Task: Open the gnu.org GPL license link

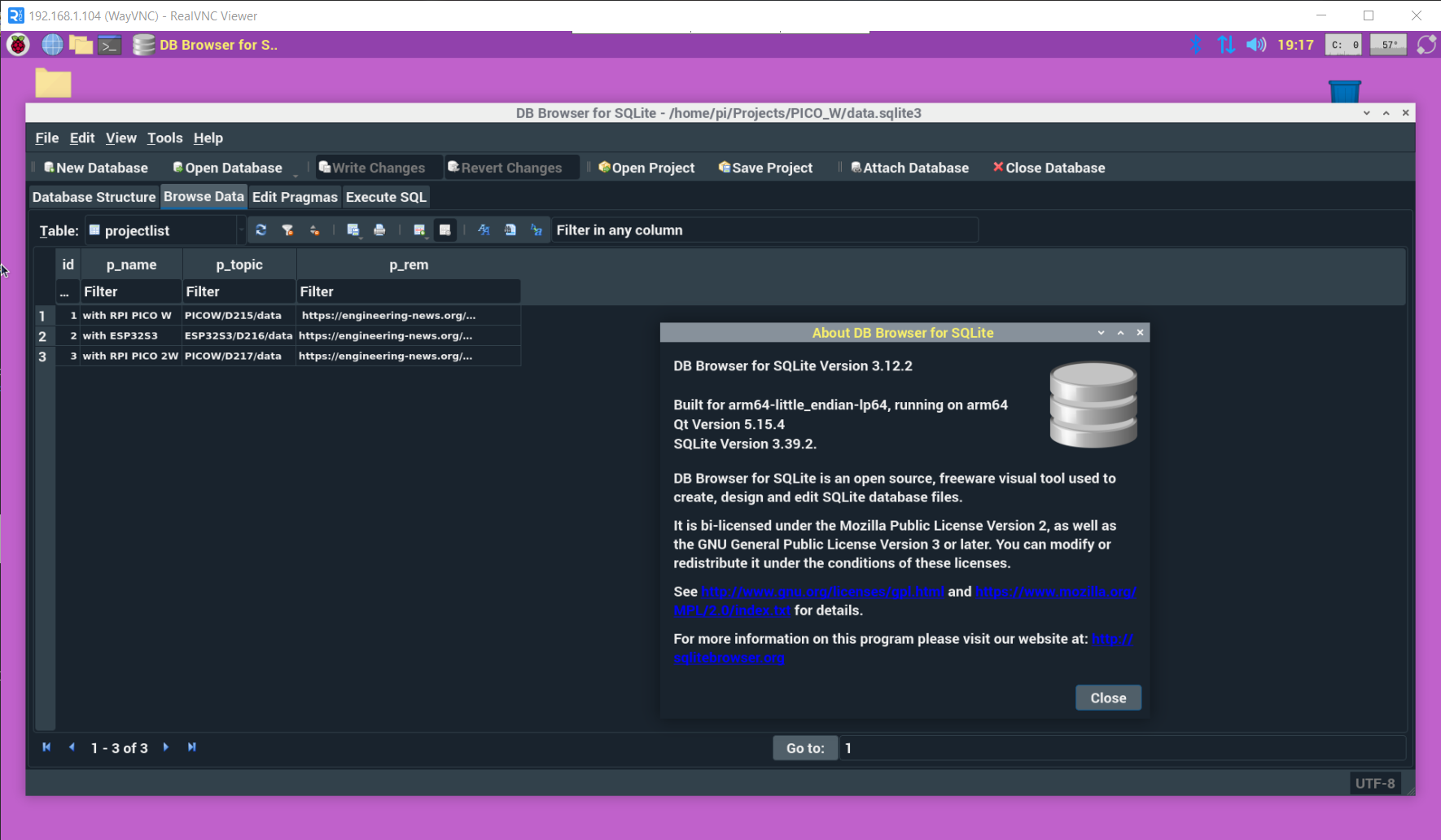Action: 822,592
